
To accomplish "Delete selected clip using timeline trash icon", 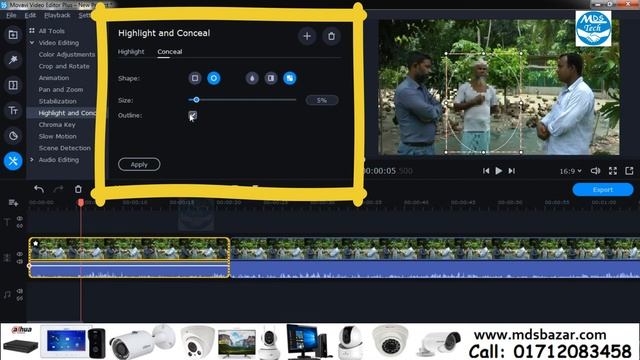I will 78,189.
